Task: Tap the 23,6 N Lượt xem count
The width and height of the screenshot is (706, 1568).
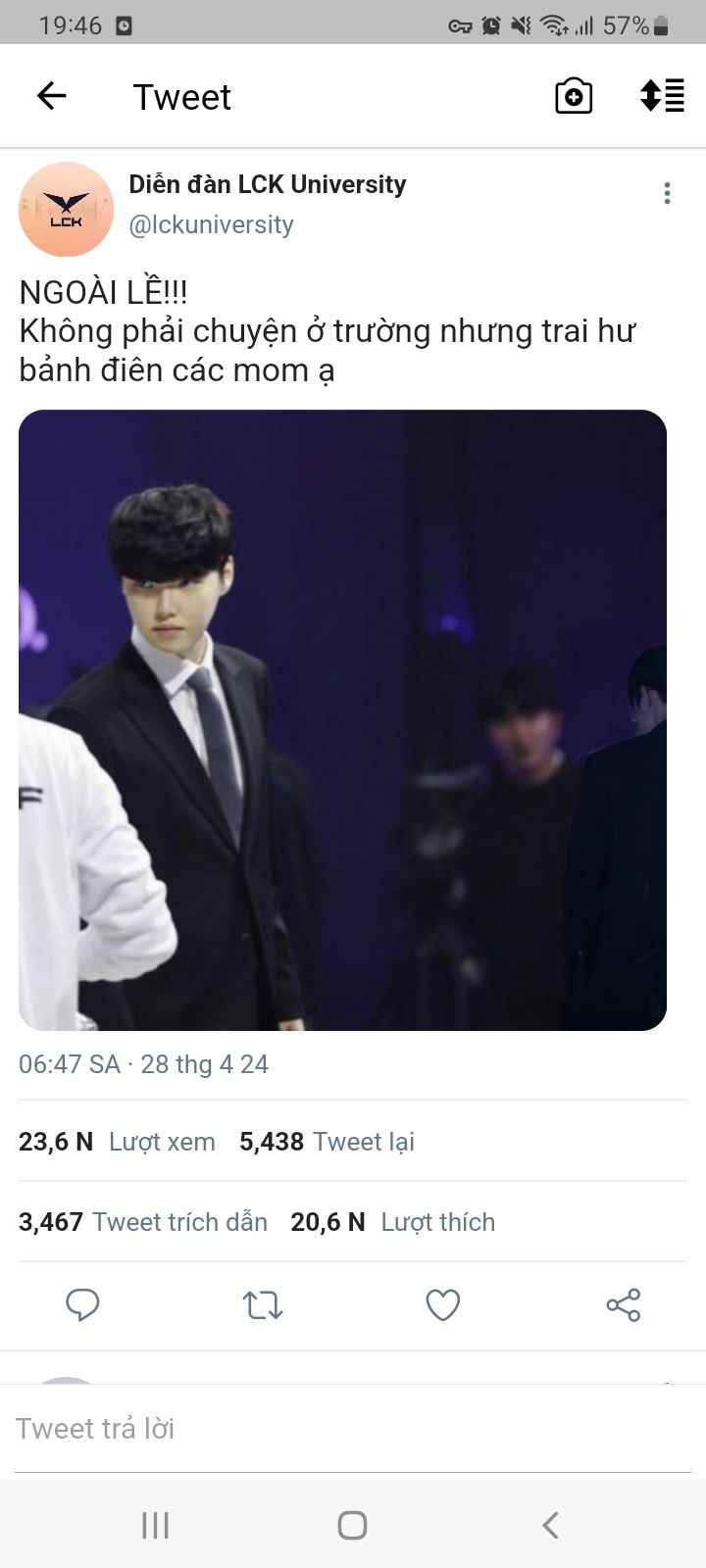Action: pos(117,1142)
